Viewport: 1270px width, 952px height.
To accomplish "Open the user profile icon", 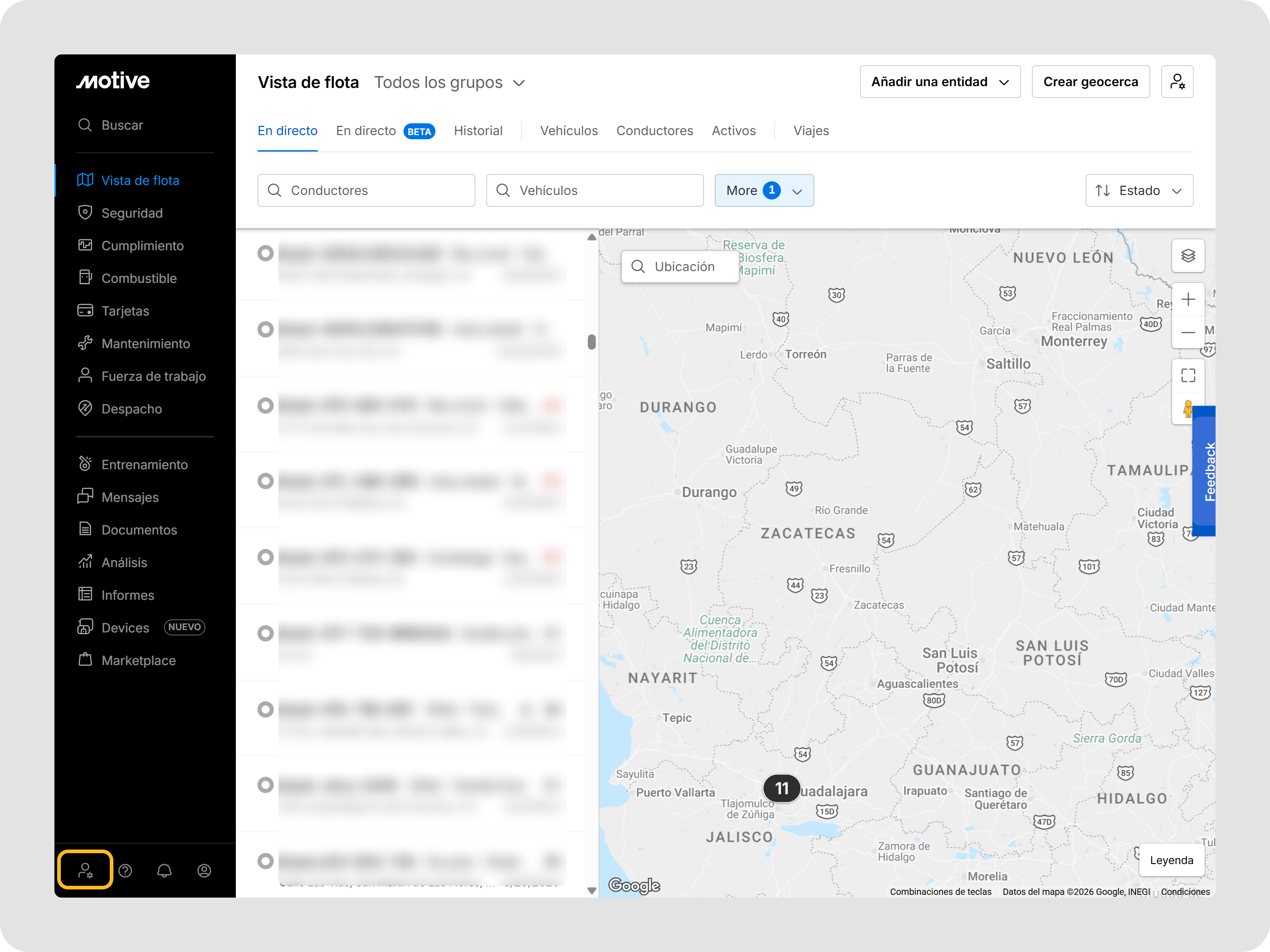I will point(204,870).
